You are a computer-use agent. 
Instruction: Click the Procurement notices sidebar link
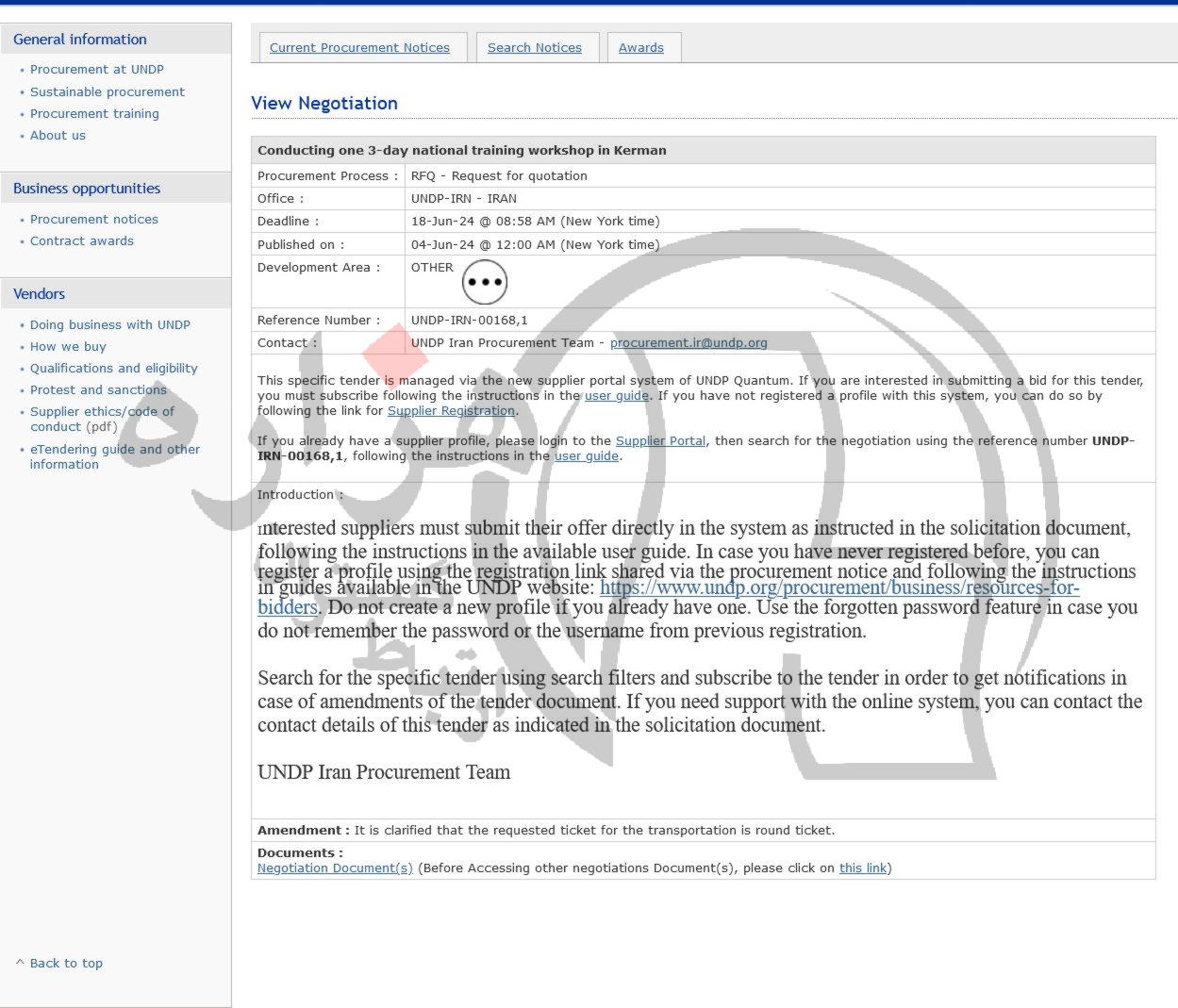pyautogui.click(x=93, y=220)
